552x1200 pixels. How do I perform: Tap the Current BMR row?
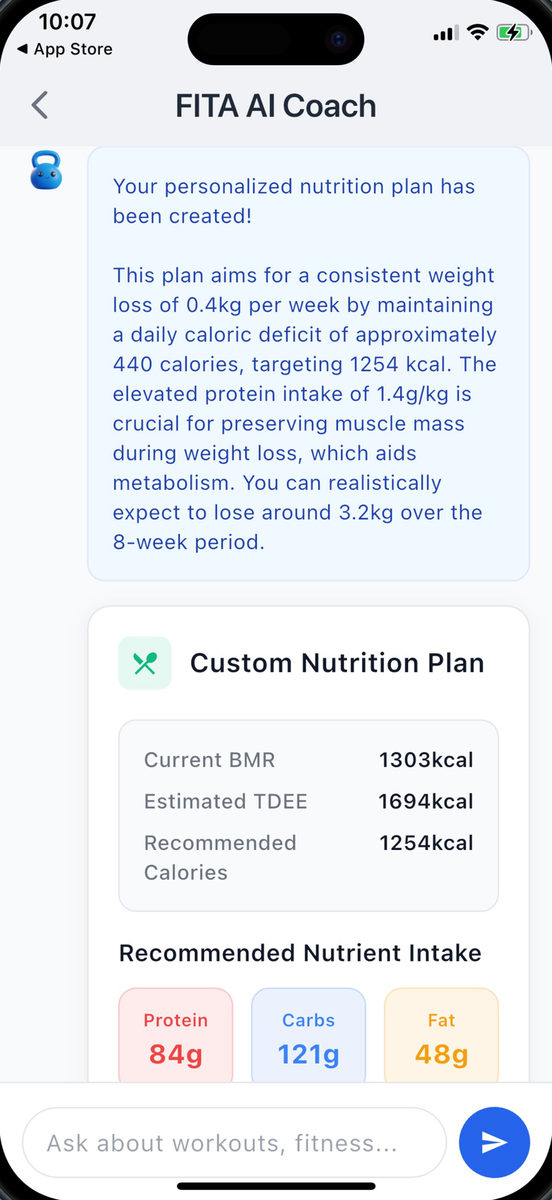tap(308, 760)
